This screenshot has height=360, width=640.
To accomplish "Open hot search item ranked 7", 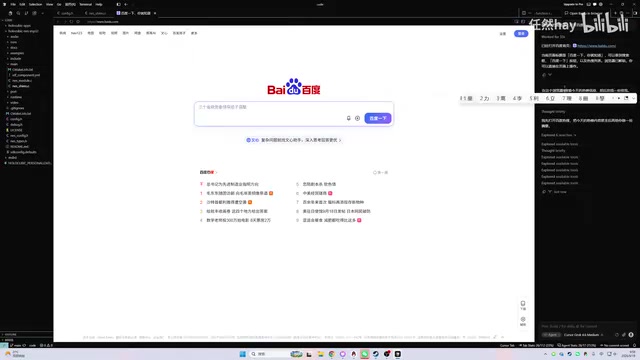I will point(333,202).
